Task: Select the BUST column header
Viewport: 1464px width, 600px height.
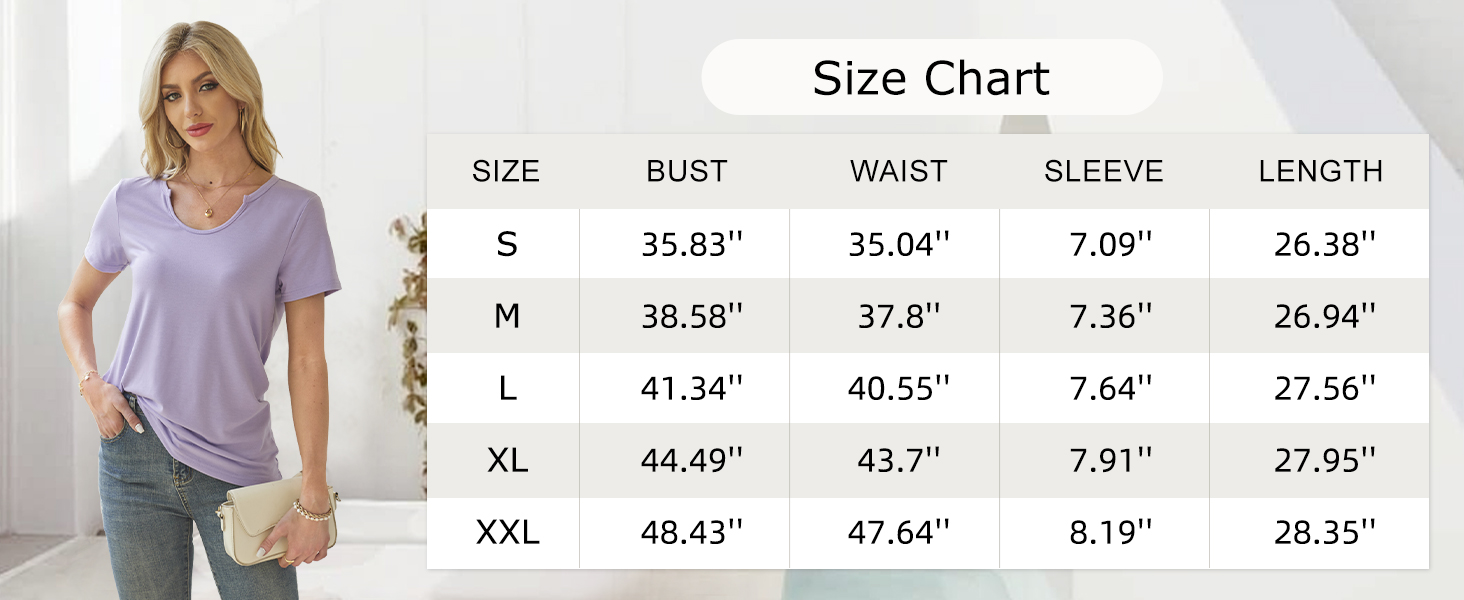Action: 686,171
